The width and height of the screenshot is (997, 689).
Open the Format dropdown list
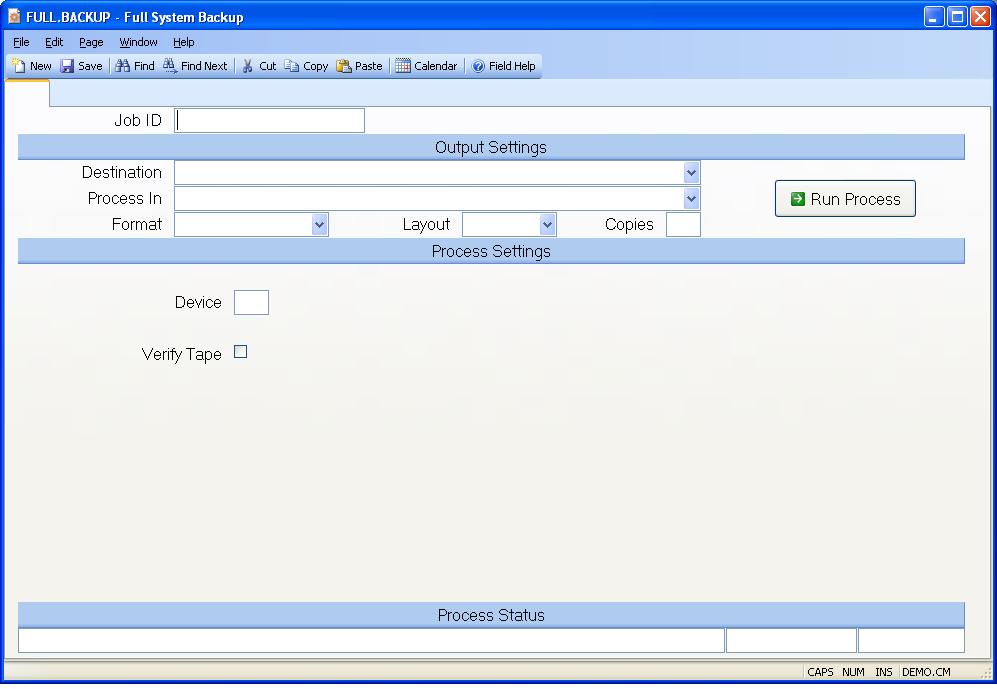click(319, 225)
